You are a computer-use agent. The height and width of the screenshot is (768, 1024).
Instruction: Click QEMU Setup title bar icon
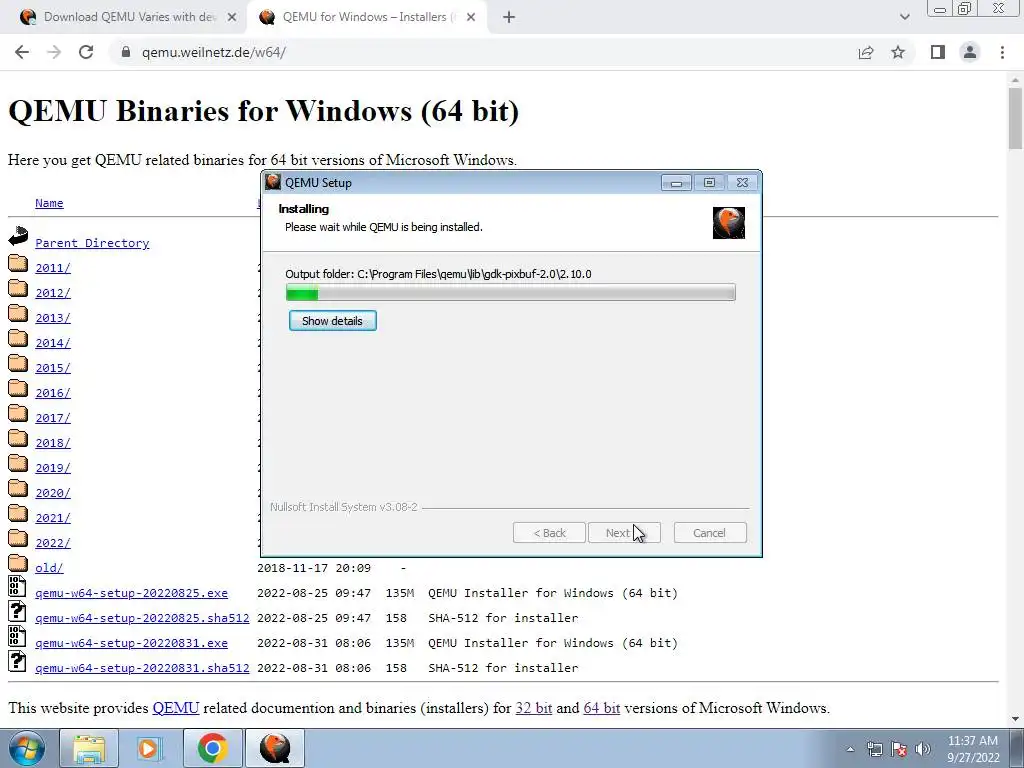pos(273,182)
